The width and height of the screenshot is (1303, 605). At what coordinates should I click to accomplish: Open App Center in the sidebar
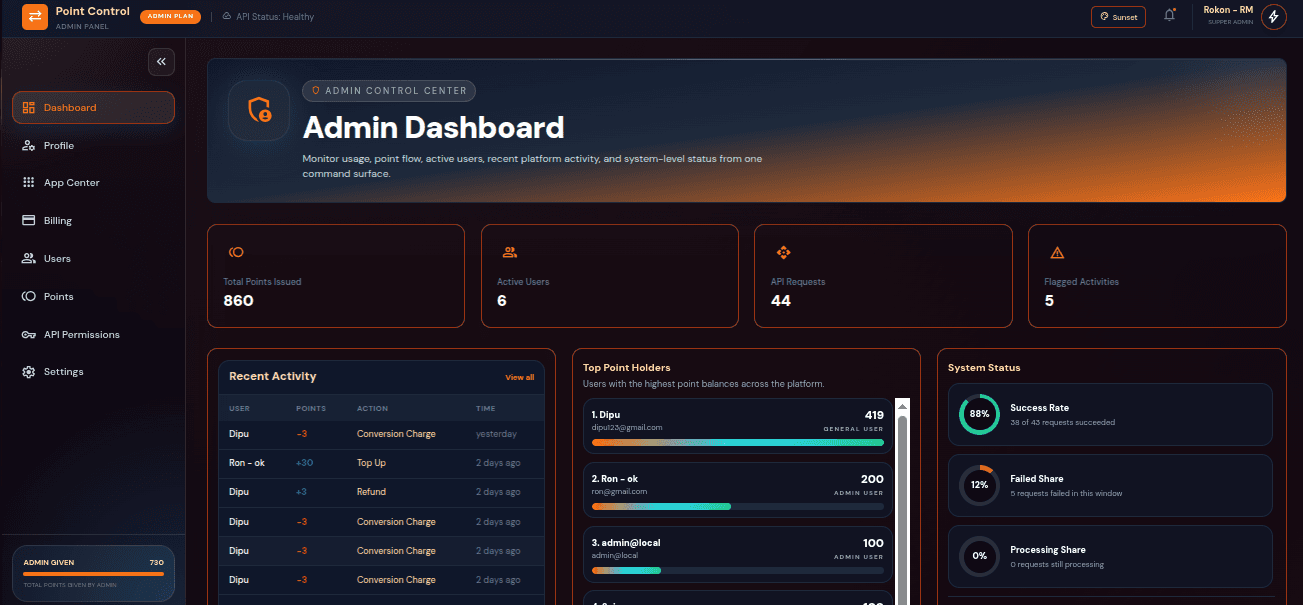coord(93,183)
